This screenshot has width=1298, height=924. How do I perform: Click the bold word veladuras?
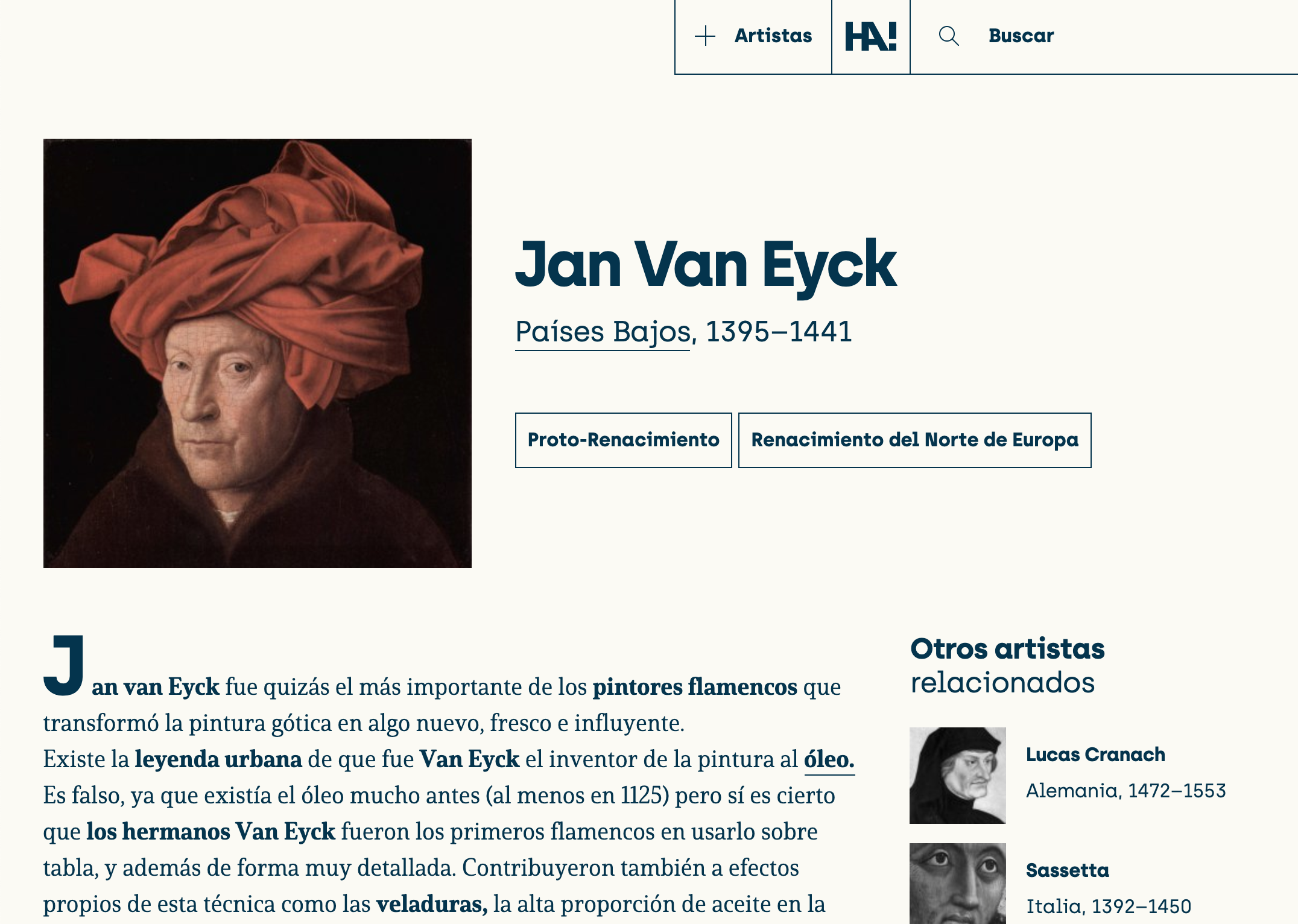[432, 904]
